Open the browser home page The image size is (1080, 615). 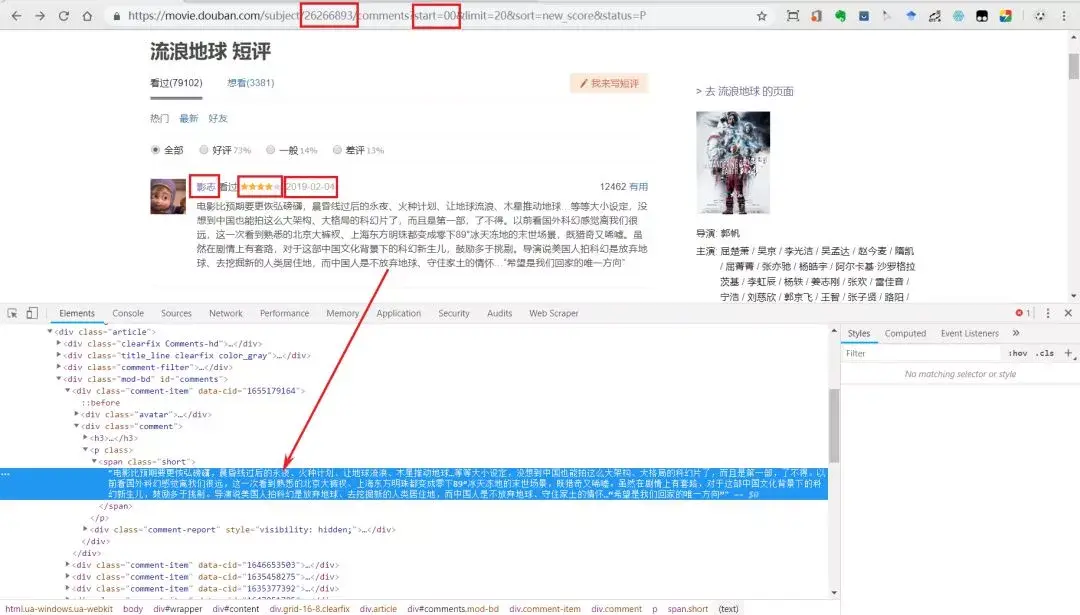click(x=87, y=16)
